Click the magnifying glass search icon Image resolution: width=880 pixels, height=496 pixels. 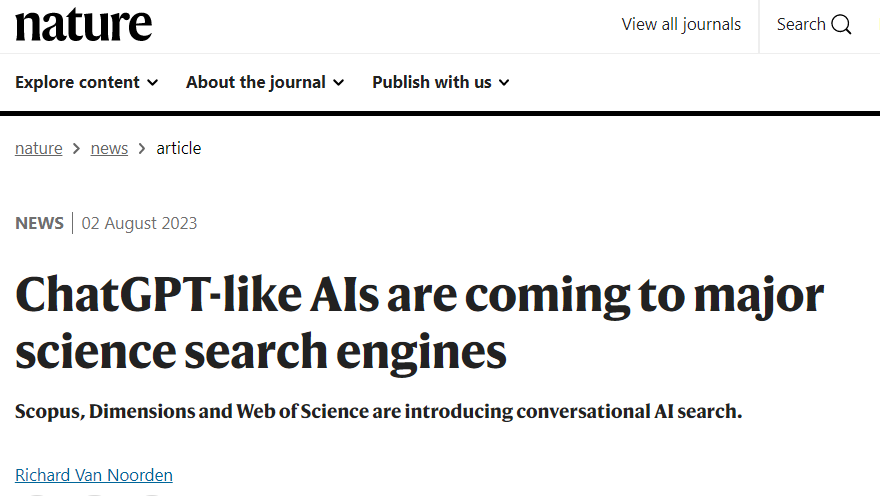(x=841, y=25)
